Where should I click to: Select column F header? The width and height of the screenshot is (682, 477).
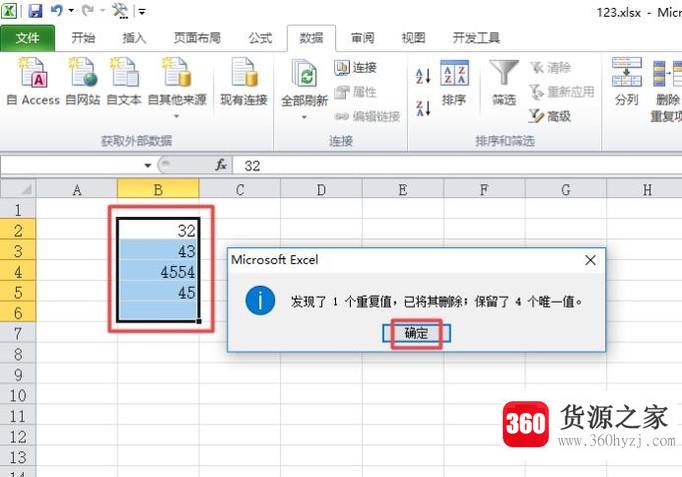pyautogui.click(x=484, y=190)
